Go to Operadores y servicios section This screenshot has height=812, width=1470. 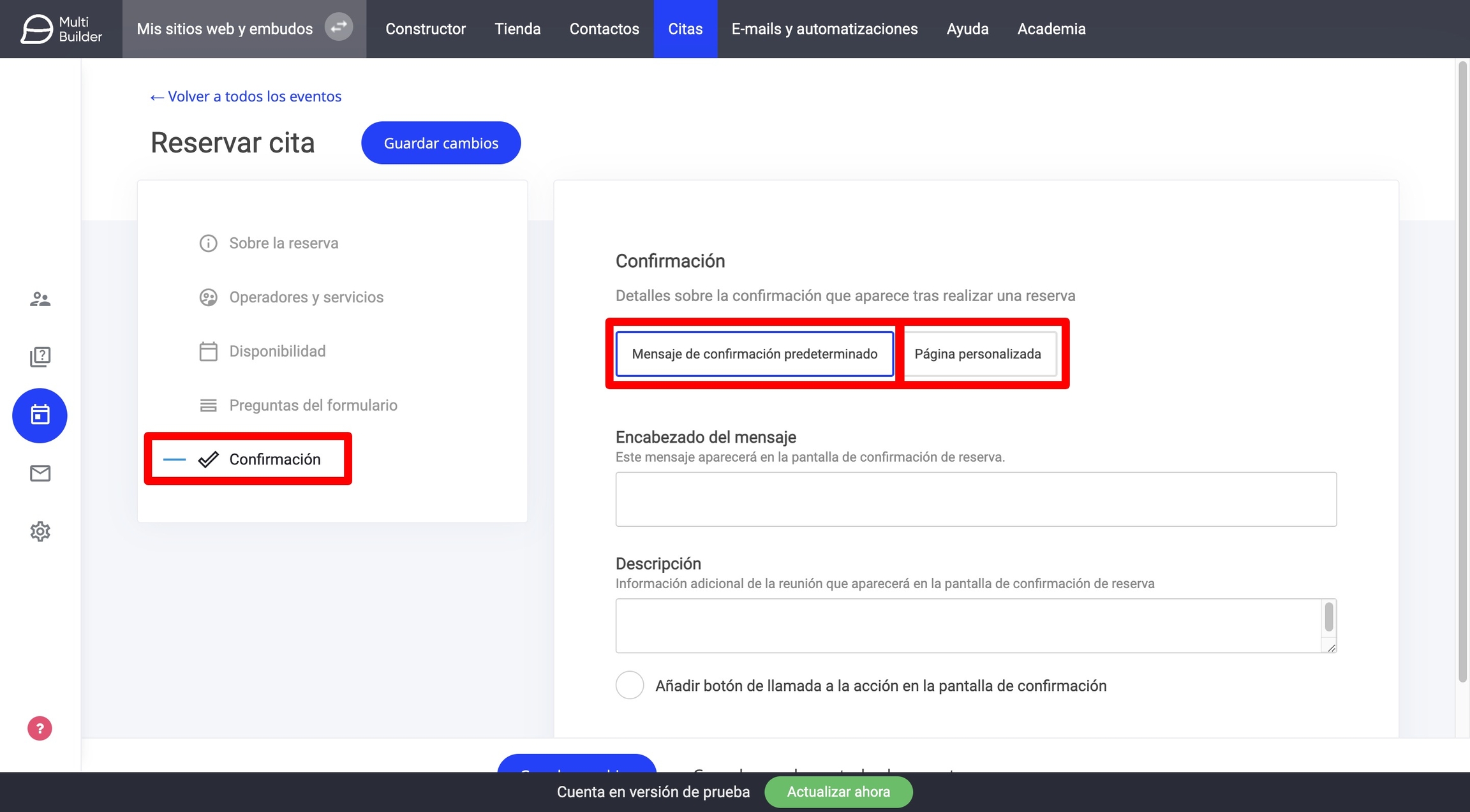(x=306, y=297)
